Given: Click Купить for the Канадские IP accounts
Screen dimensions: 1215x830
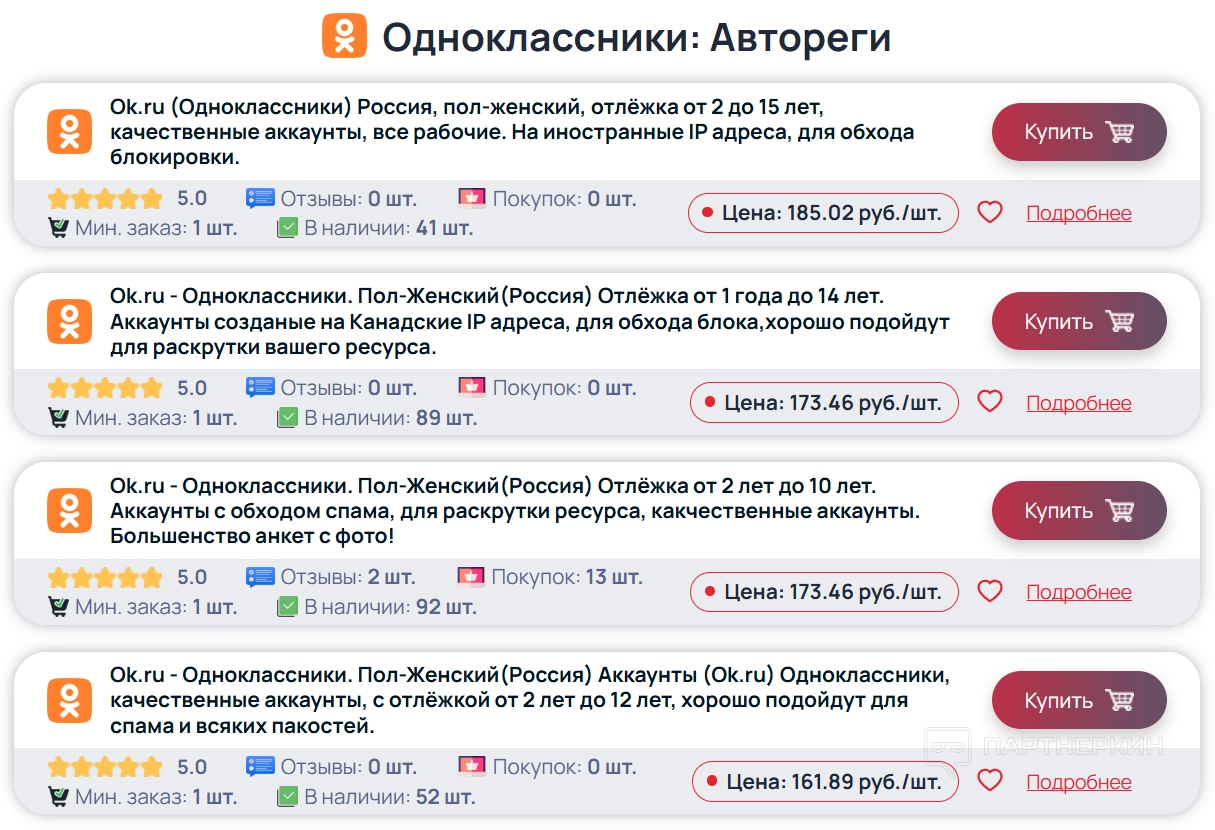Looking at the screenshot, I should coord(1079,321).
